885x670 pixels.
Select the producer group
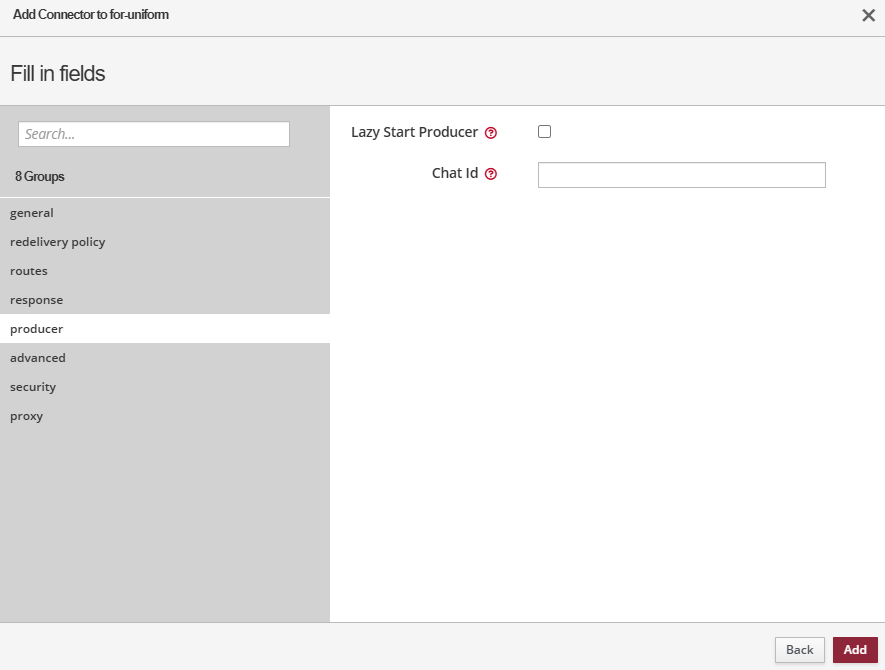[36, 329]
